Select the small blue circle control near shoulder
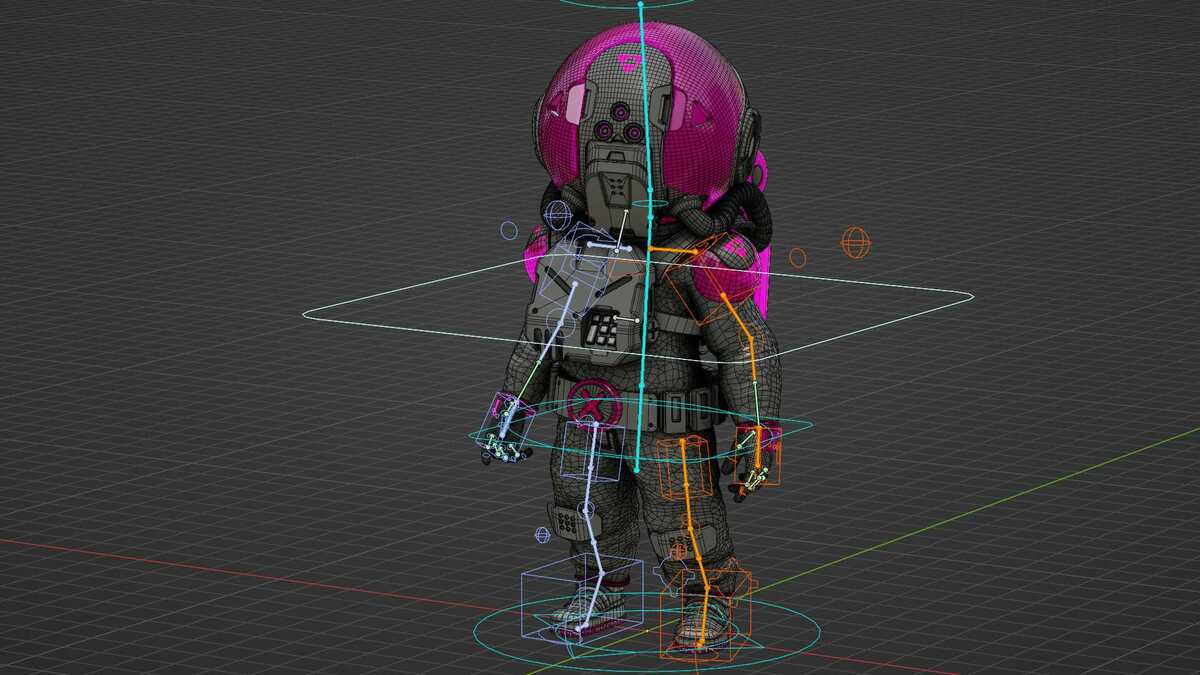1200x675 pixels. pyautogui.click(x=509, y=231)
